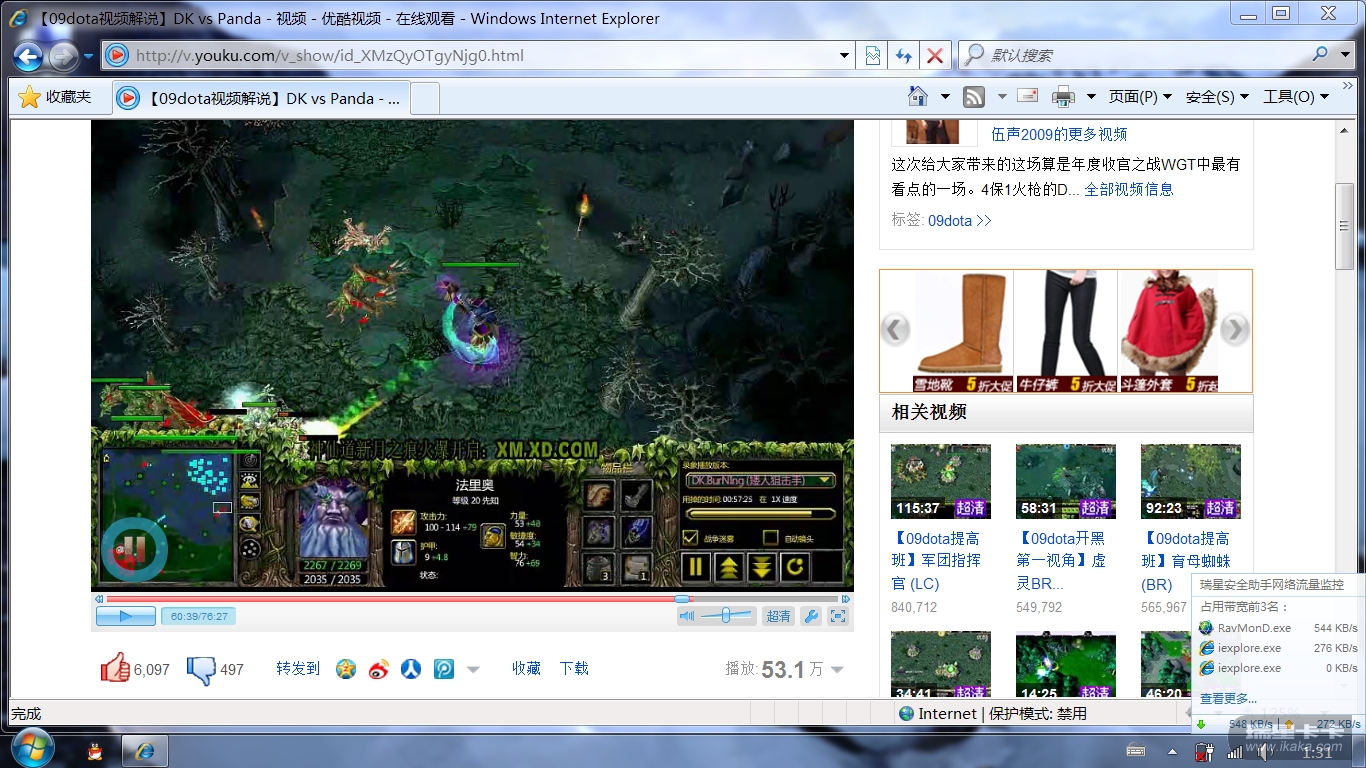Click the search magnifier icon
This screenshot has width=1366, height=768.
coord(1321,55)
